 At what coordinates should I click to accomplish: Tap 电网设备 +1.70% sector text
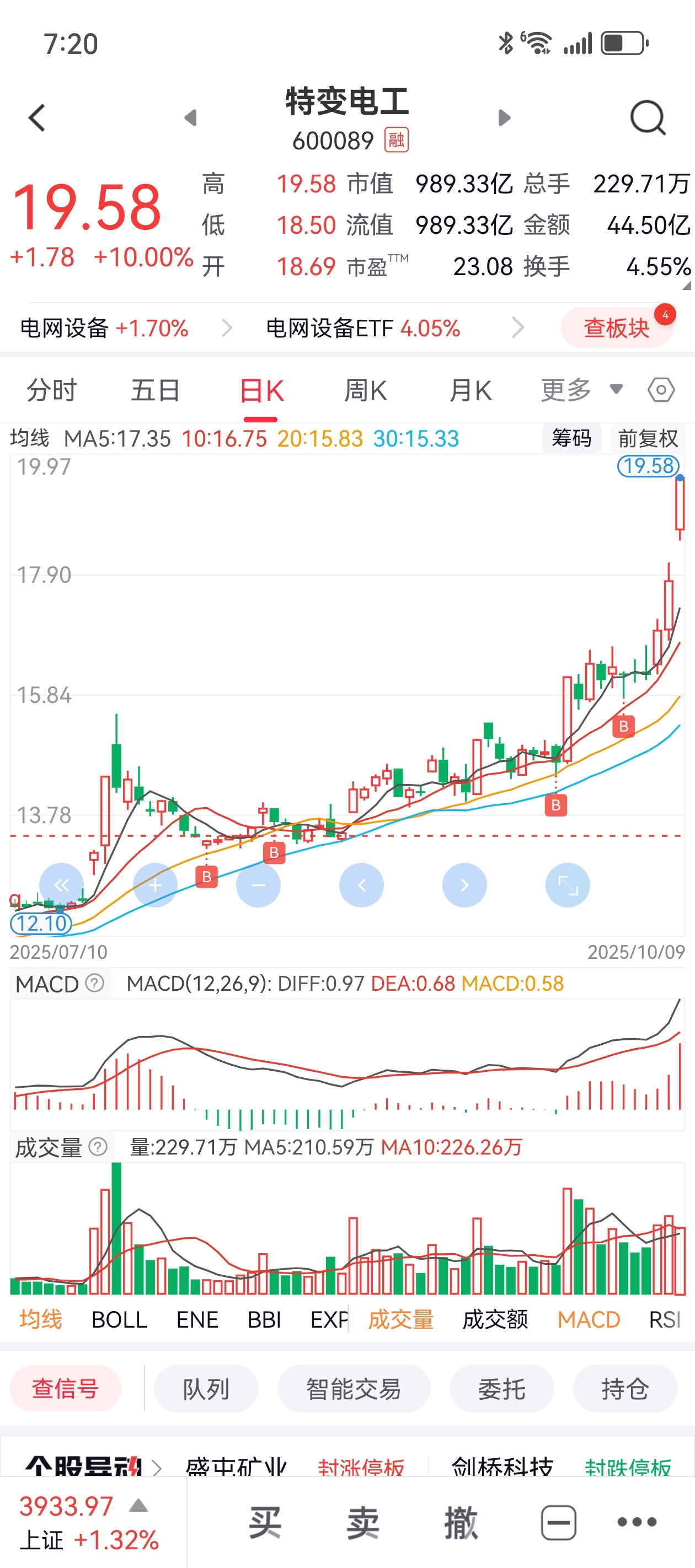point(104,328)
